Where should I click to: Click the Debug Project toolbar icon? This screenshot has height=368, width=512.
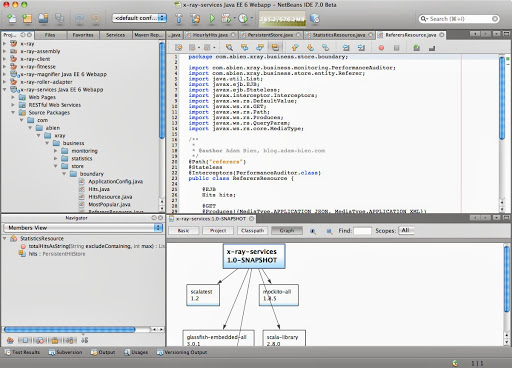click(226, 18)
